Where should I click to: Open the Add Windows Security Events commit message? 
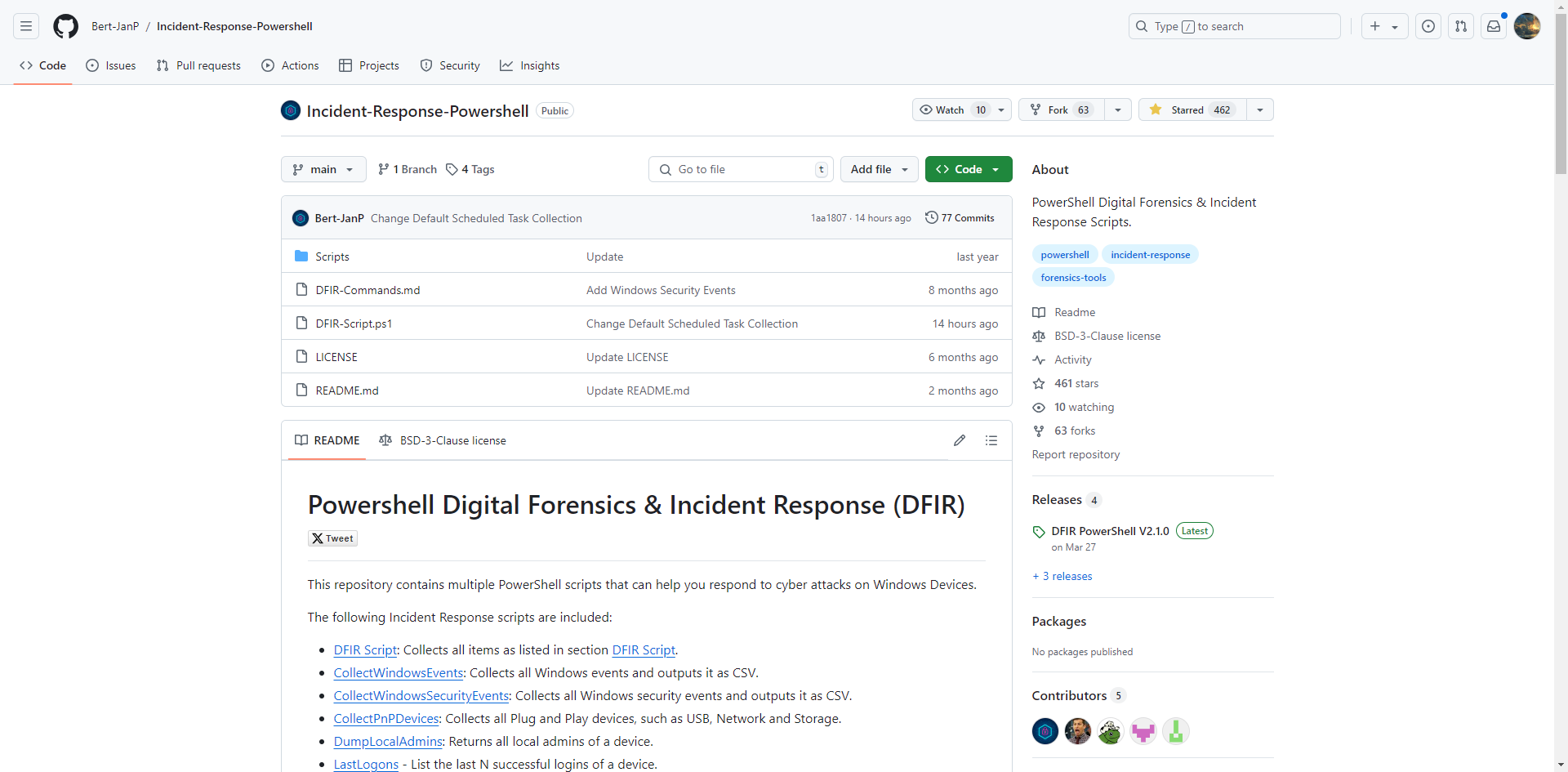click(x=661, y=290)
